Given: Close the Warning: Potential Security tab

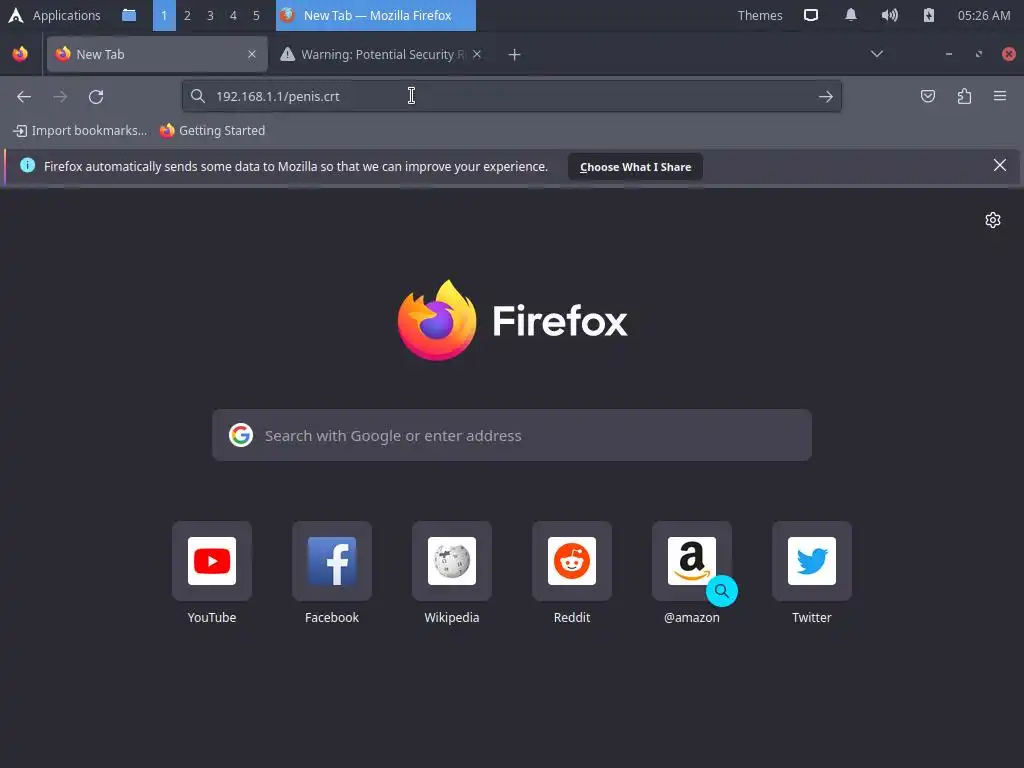Looking at the screenshot, I should point(477,54).
